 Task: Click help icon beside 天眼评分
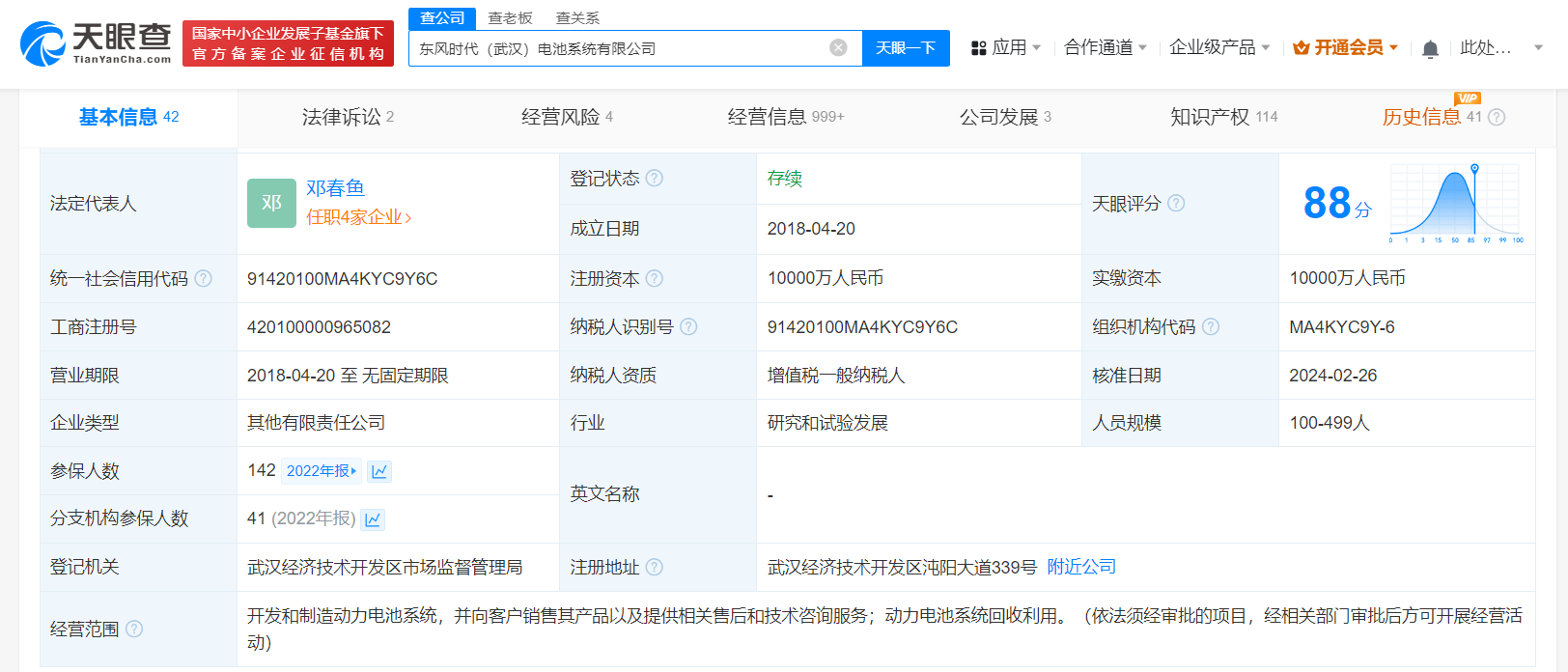point(1176,204)
